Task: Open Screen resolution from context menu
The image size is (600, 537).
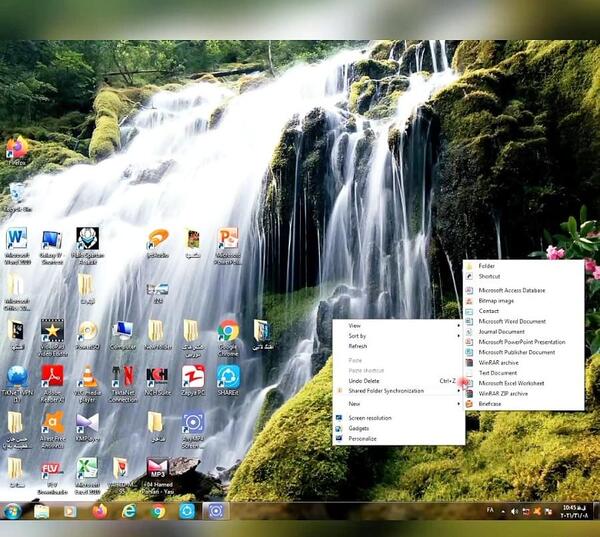Action: (x=399, y=418)
